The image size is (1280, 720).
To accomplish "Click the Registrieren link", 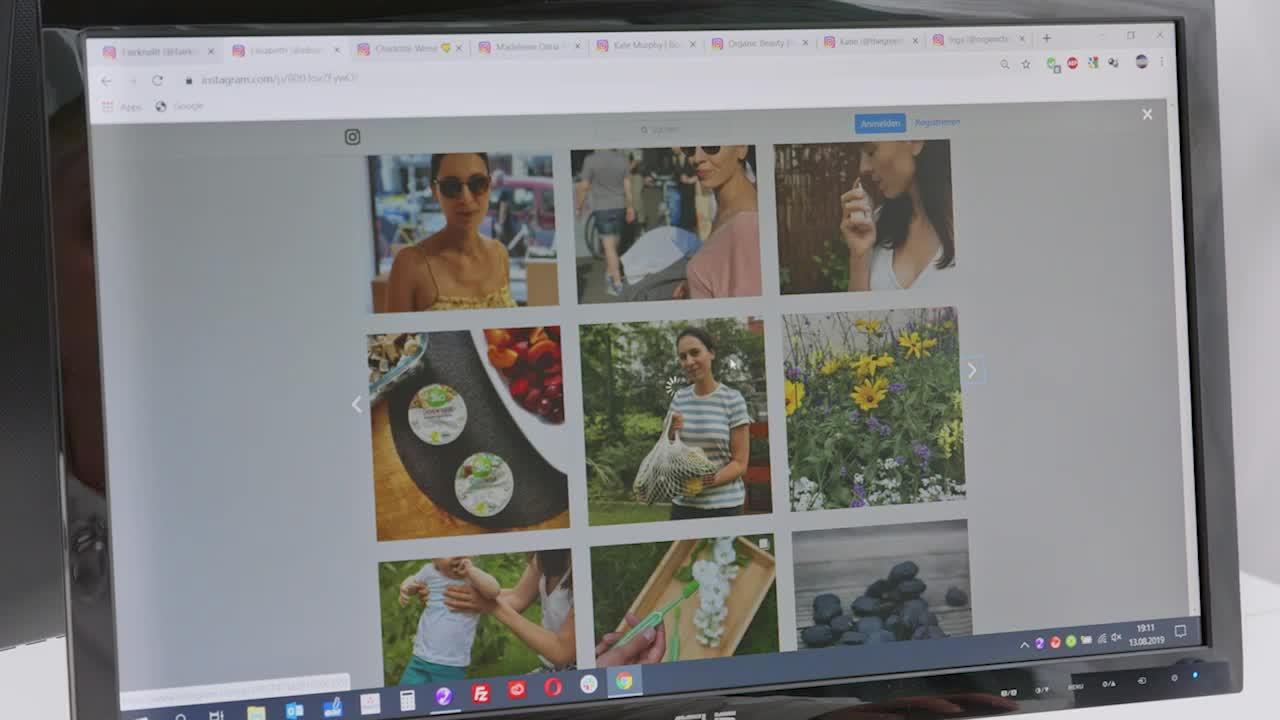I will point(937,122).
